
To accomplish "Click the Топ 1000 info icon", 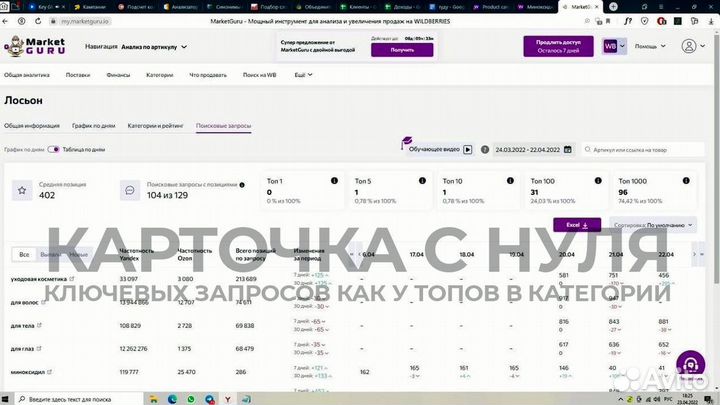I will pyautogui.click(x=686, y=181).
